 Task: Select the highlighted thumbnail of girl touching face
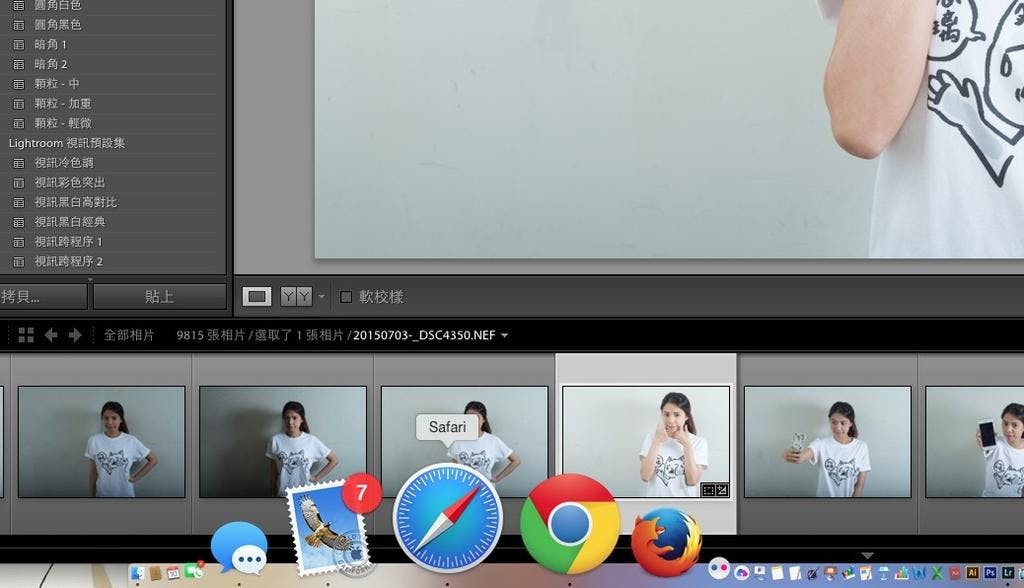click(x=646, y=442)
